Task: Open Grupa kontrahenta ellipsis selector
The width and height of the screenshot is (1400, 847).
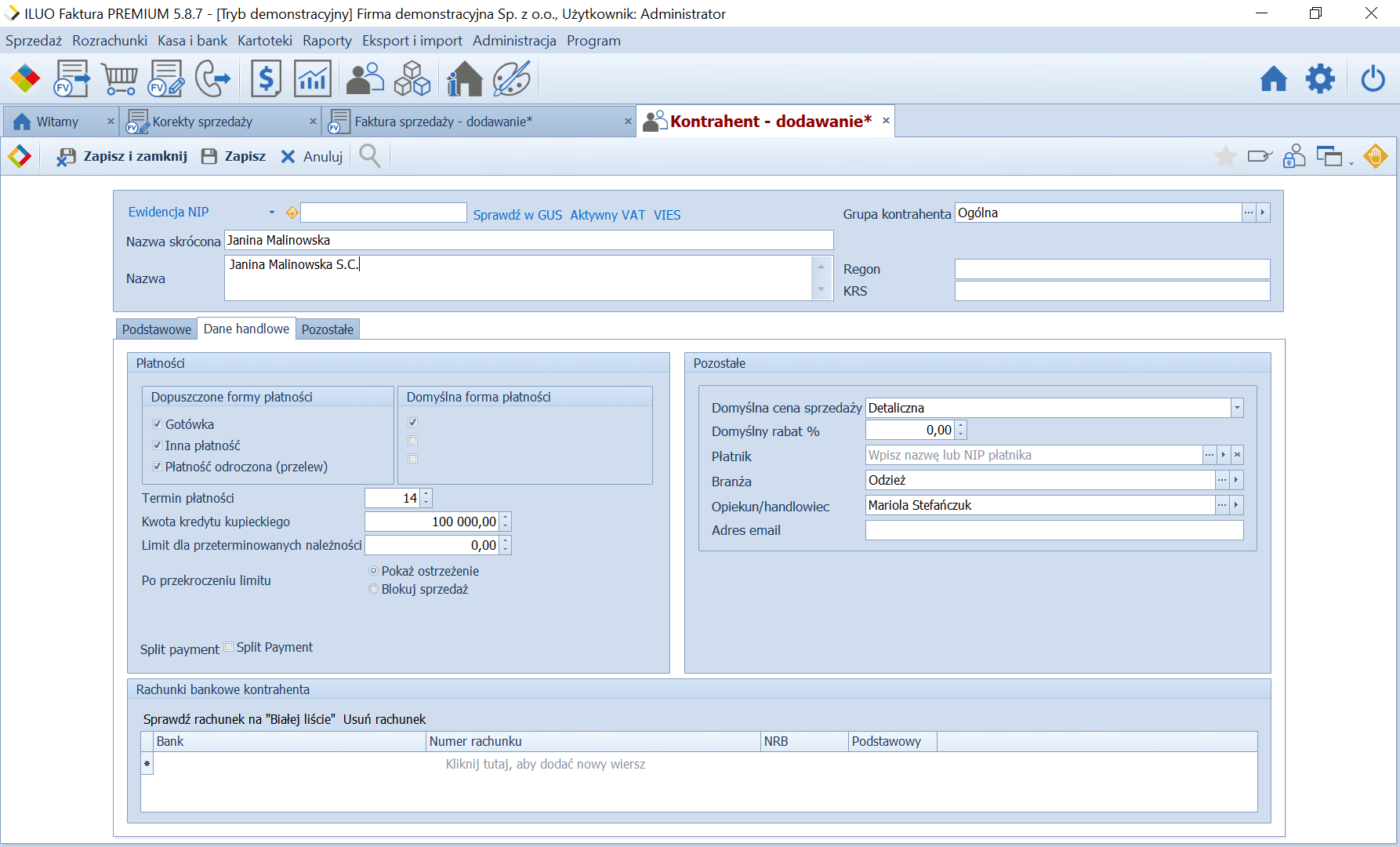Action: pos(1249,213)
